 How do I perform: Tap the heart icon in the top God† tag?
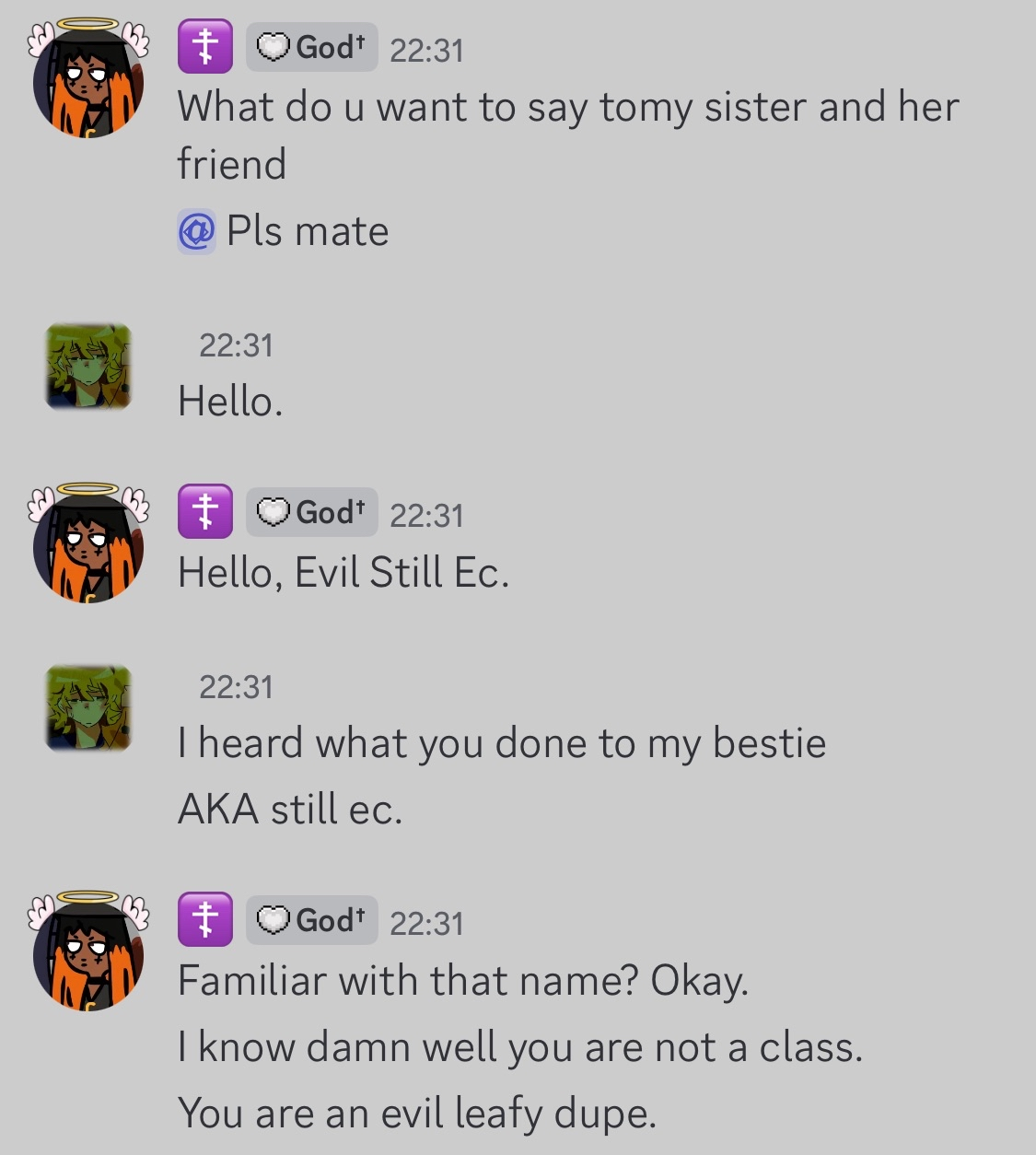[273, 47]
